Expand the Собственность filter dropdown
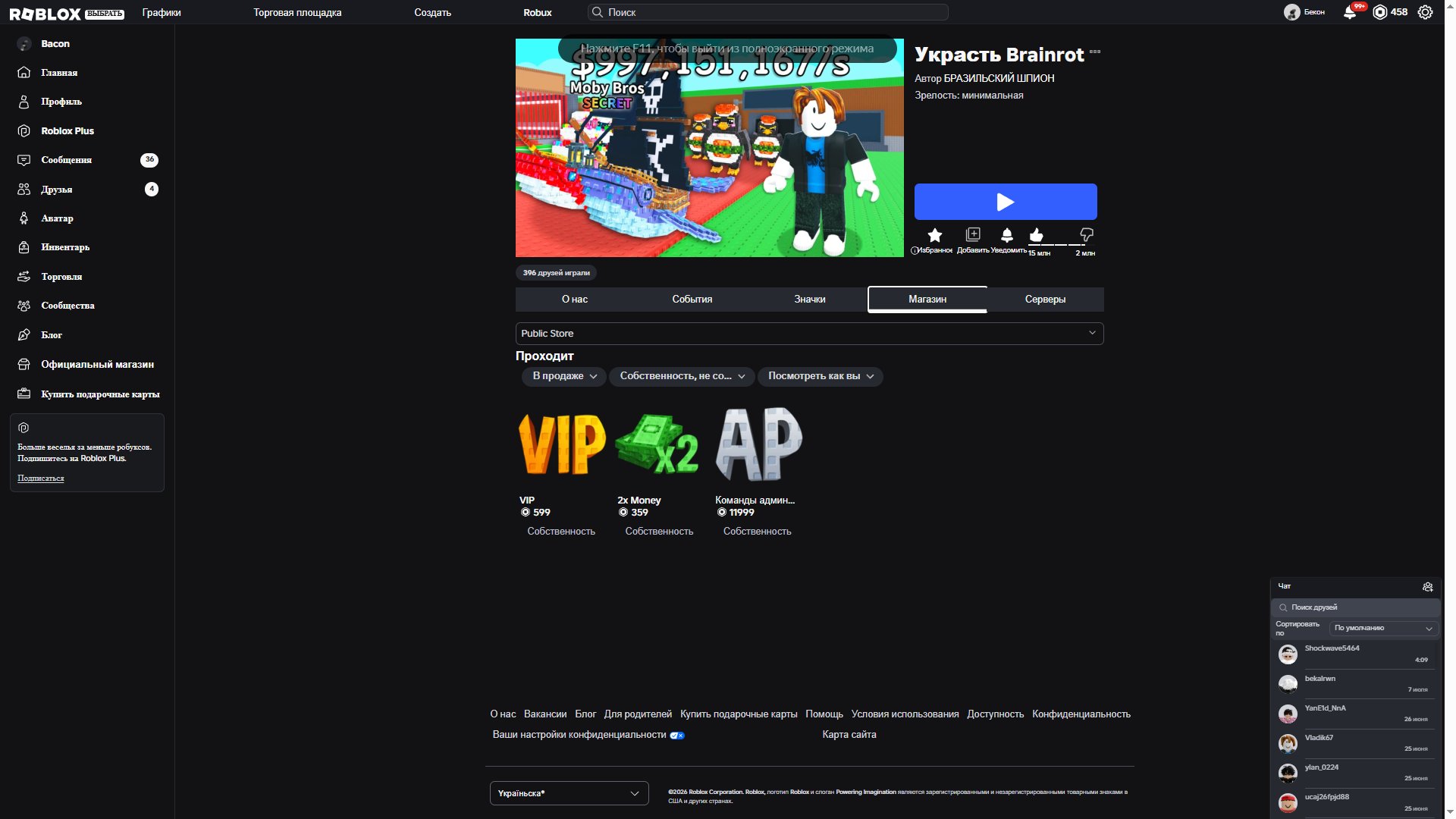The width and height of the screenshot is (1456, 819). tap(682, 376)
